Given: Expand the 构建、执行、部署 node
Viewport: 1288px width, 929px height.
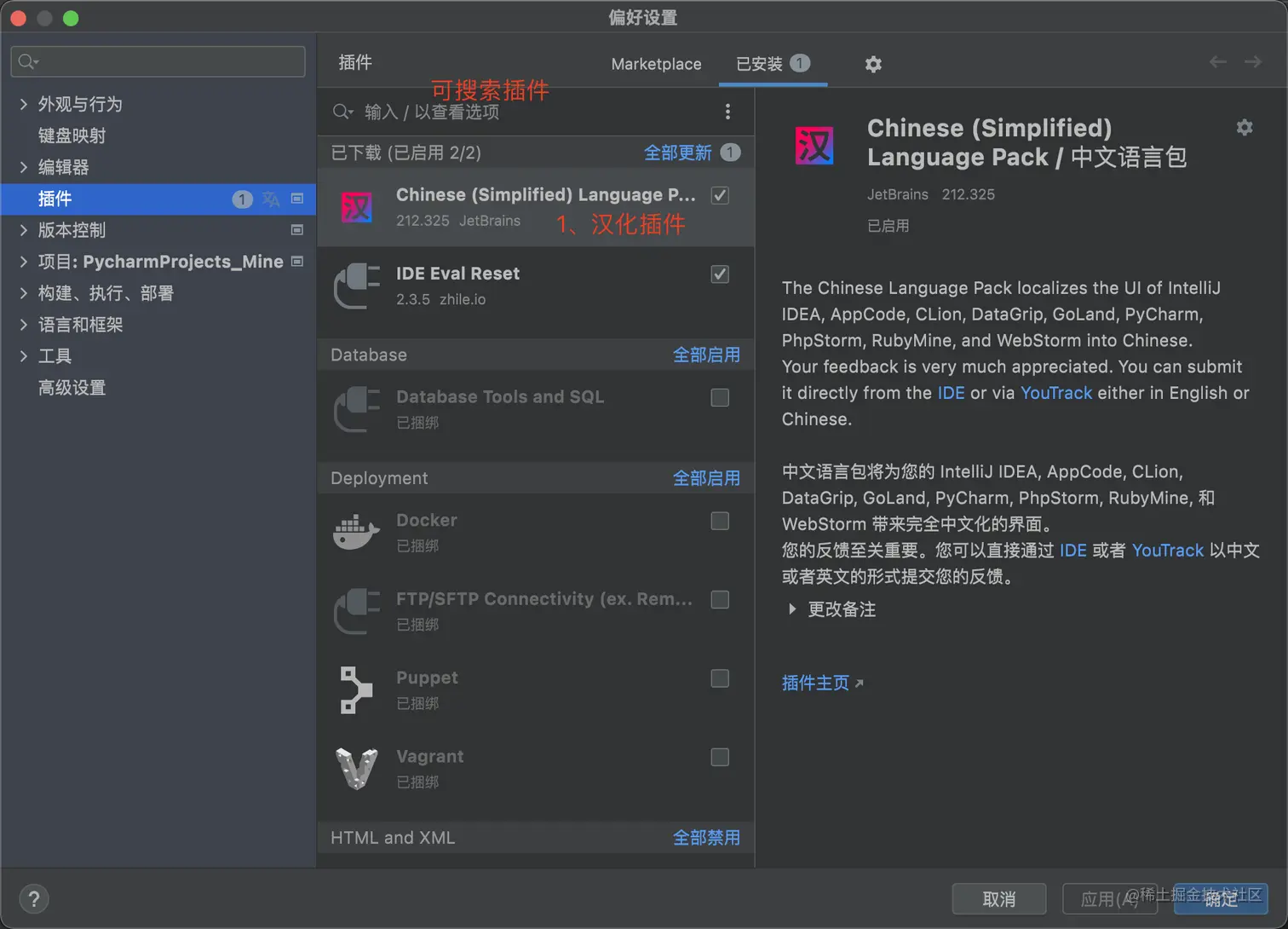Looking at the screenshot, I should [x=23, y=293].
